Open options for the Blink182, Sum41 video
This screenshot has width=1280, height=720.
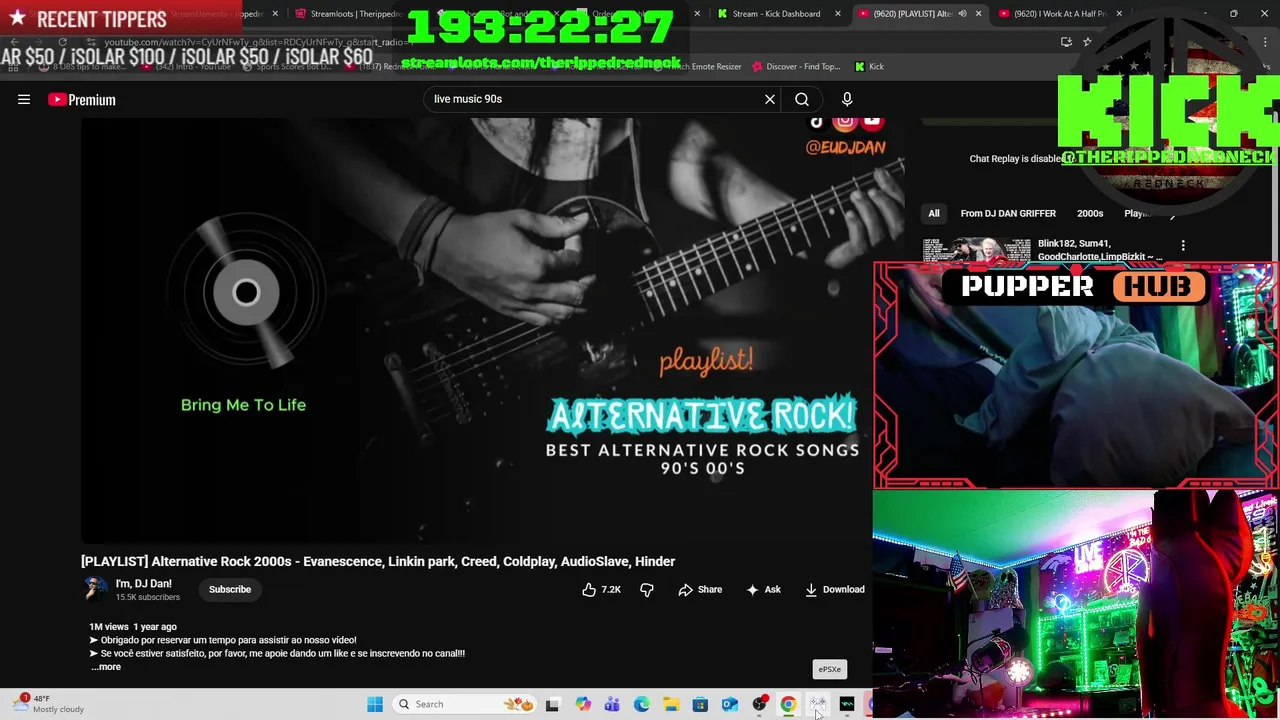click(1183, 246)
